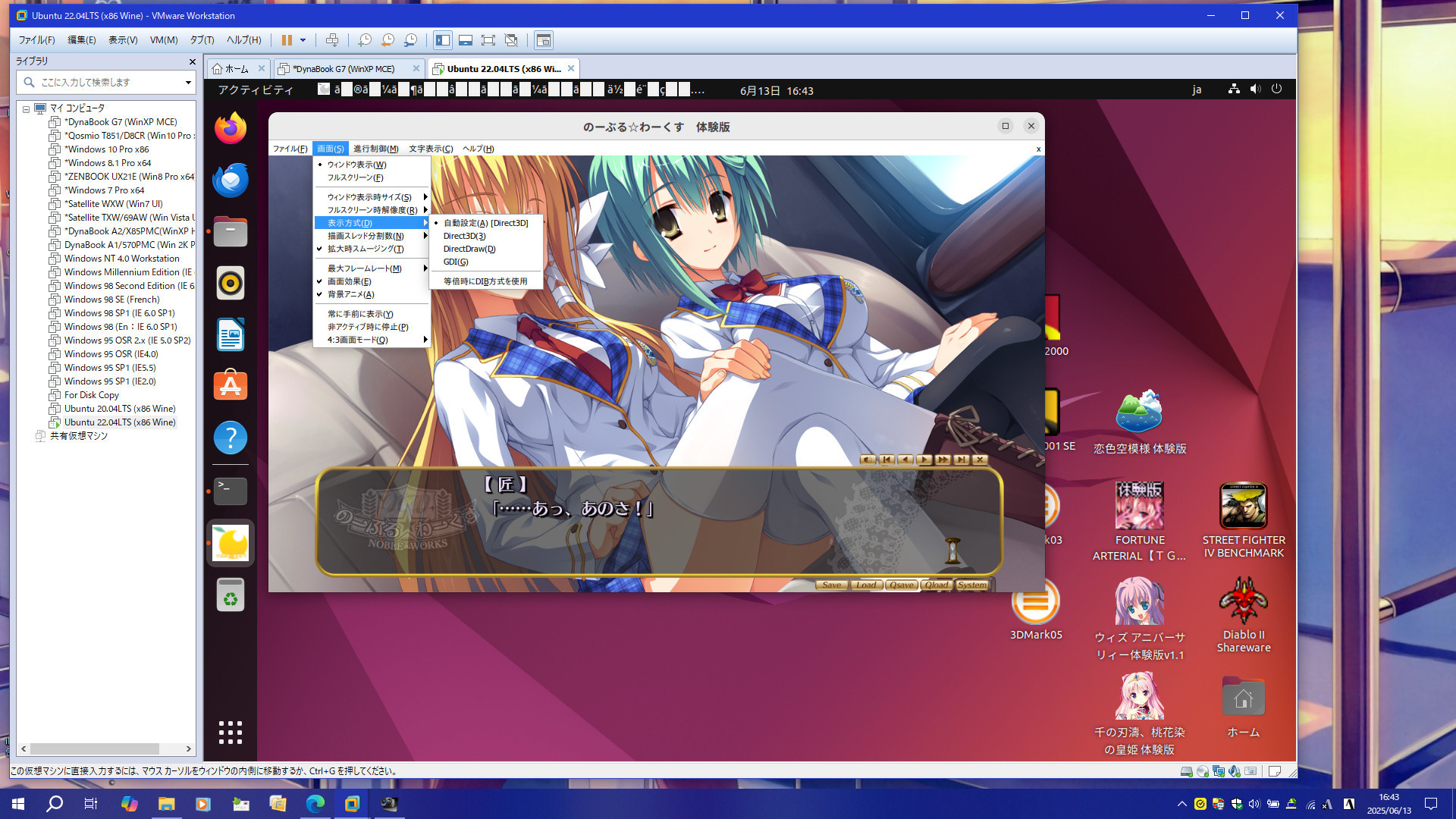
Task: Click the Unity mode toolbar icon
Action: [511, 40]
